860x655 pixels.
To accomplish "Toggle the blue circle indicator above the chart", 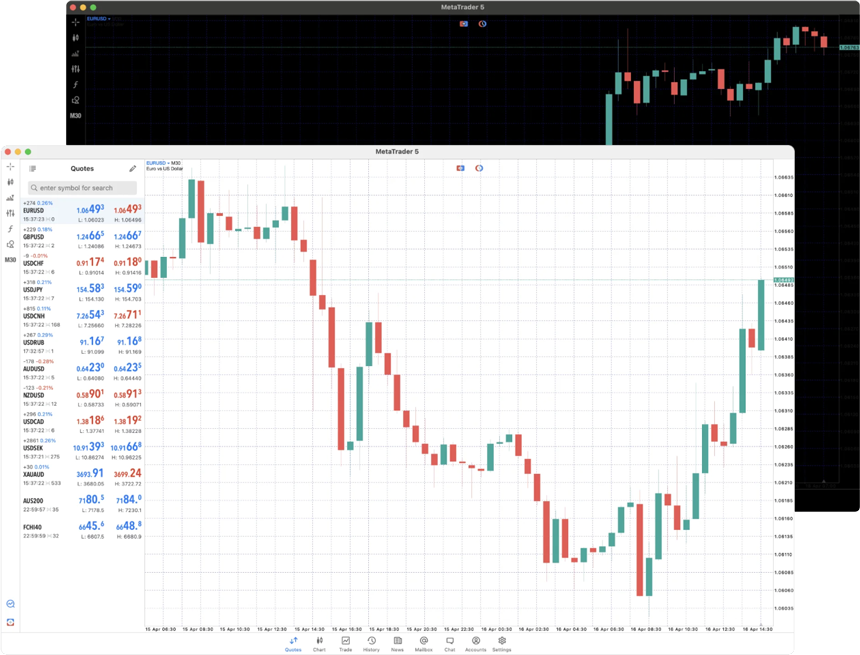I will click(x=479, y=168).
